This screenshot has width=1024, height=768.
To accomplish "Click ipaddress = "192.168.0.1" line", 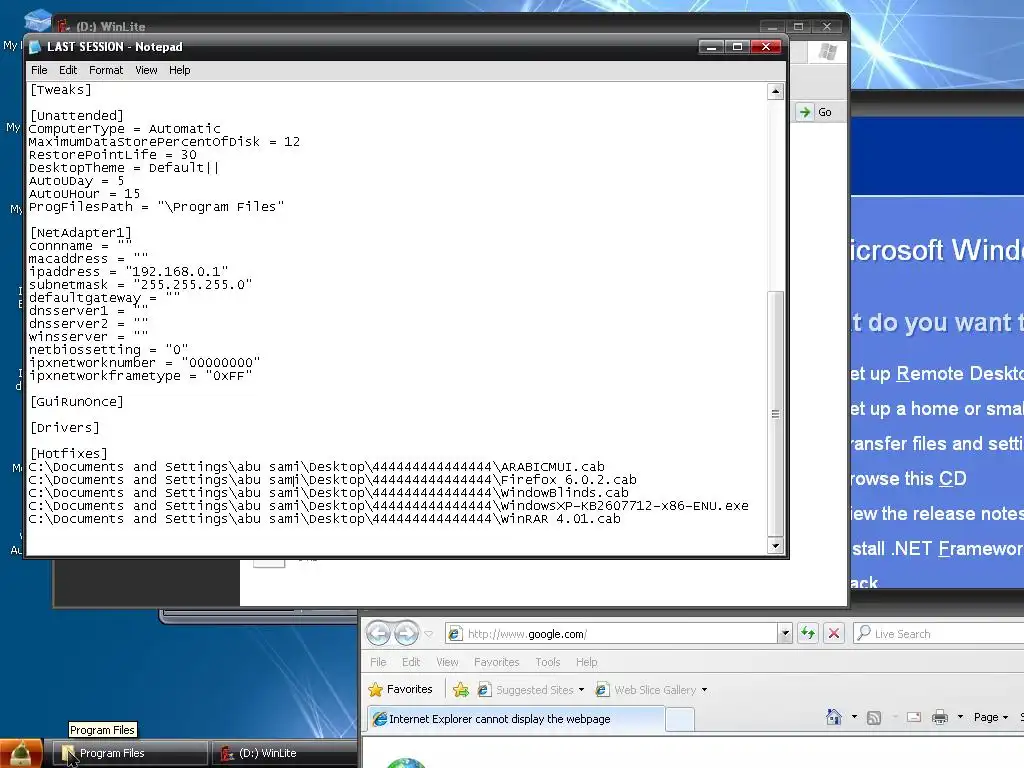I will 129,272.
